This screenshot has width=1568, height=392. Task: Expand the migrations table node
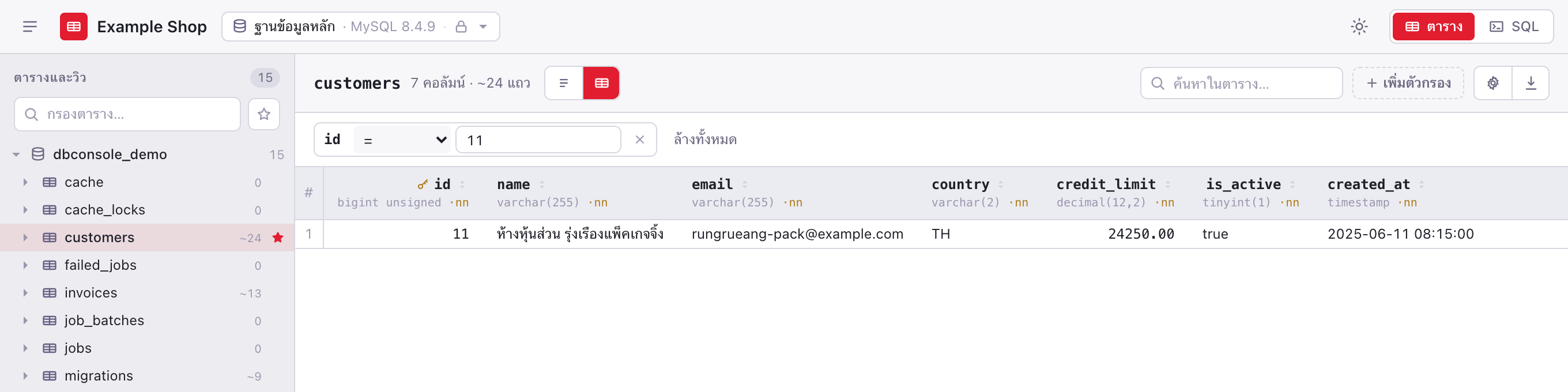tap(25, 376)
